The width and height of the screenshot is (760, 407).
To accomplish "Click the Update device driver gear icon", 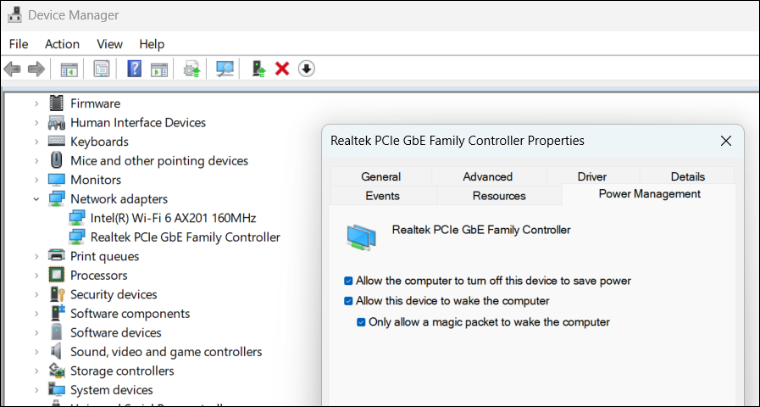I will [x=191, y=69].
